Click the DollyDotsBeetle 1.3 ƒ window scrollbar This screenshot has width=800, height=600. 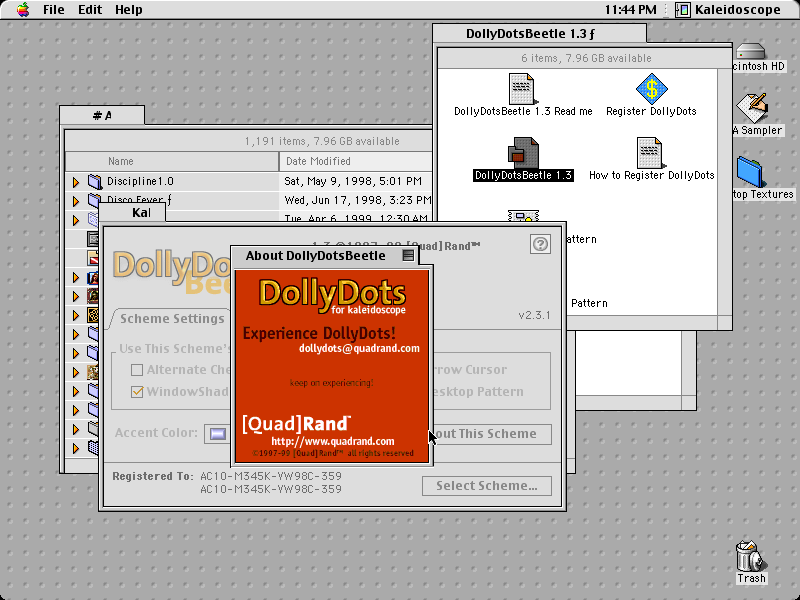coord(724,191)
